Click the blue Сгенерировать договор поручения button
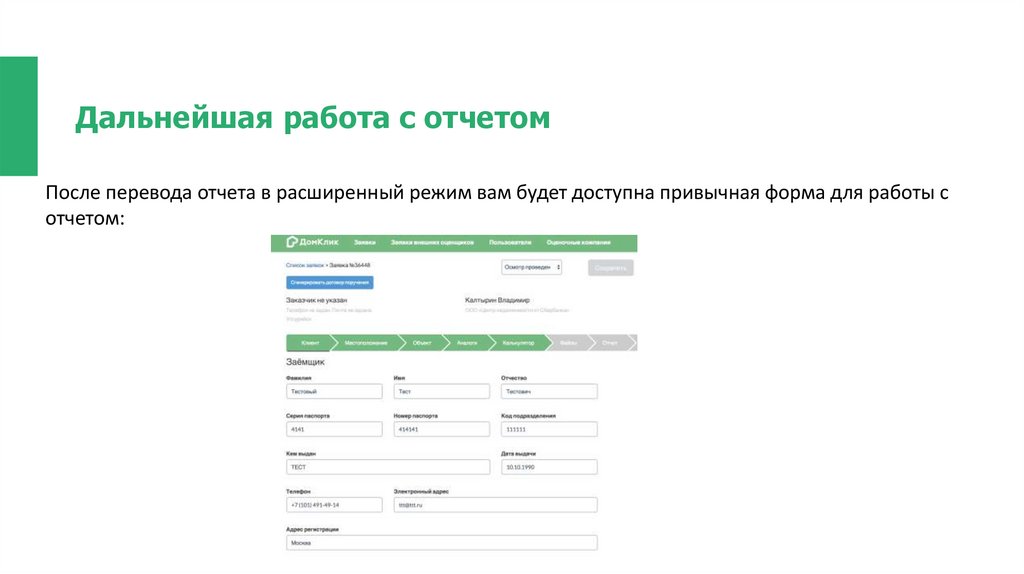This screenshot has width=1024, height=574. coord(329,283)
